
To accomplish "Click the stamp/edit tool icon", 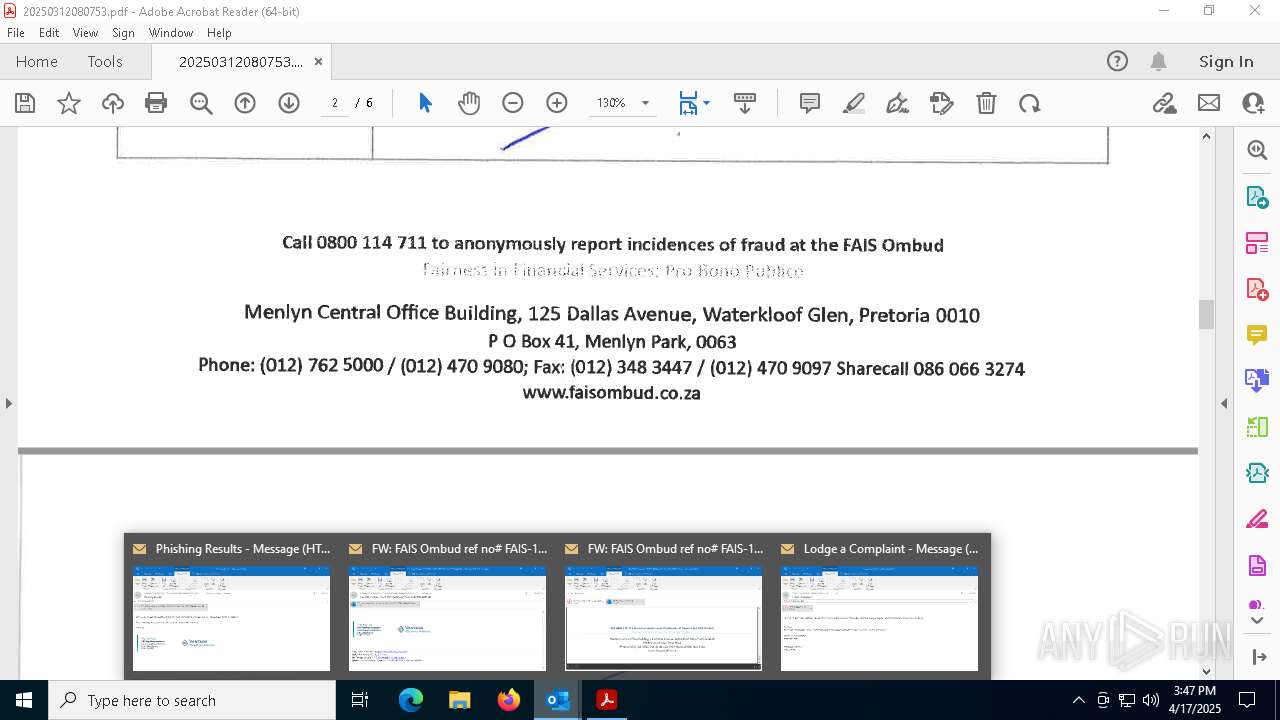I will [x=942, y=103].
